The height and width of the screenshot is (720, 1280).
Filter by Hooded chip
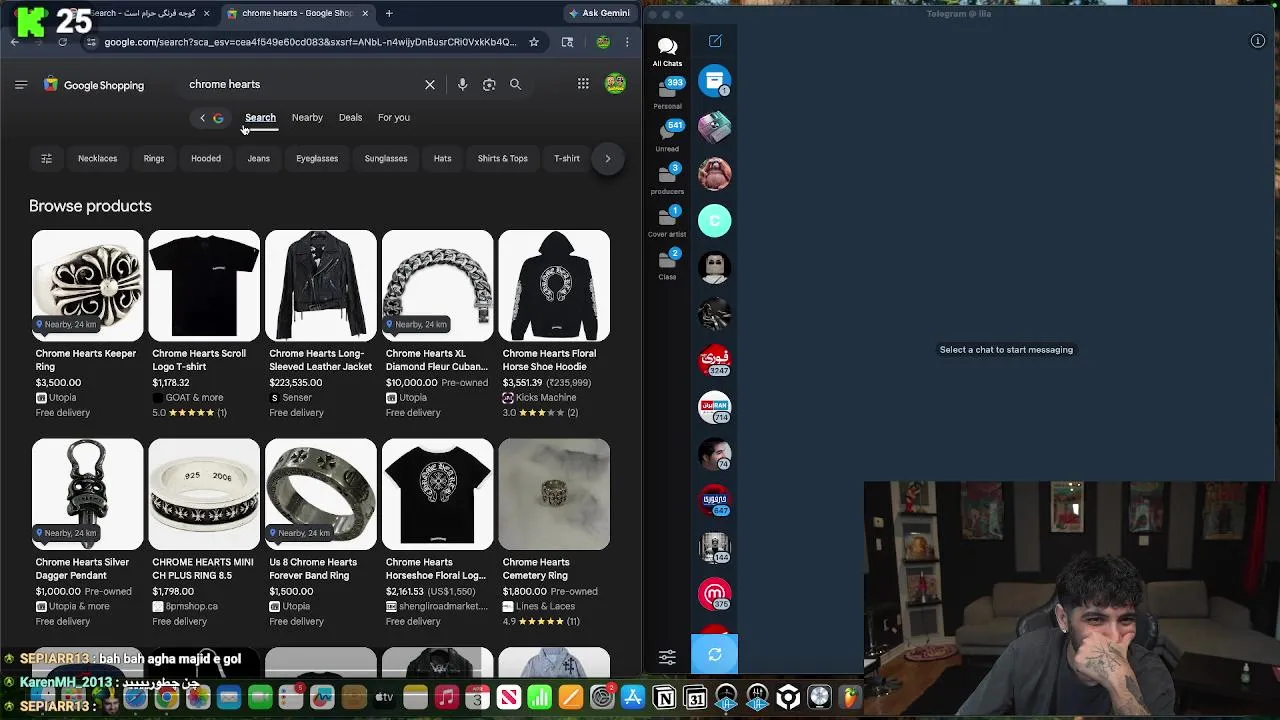tap(206, 158)
